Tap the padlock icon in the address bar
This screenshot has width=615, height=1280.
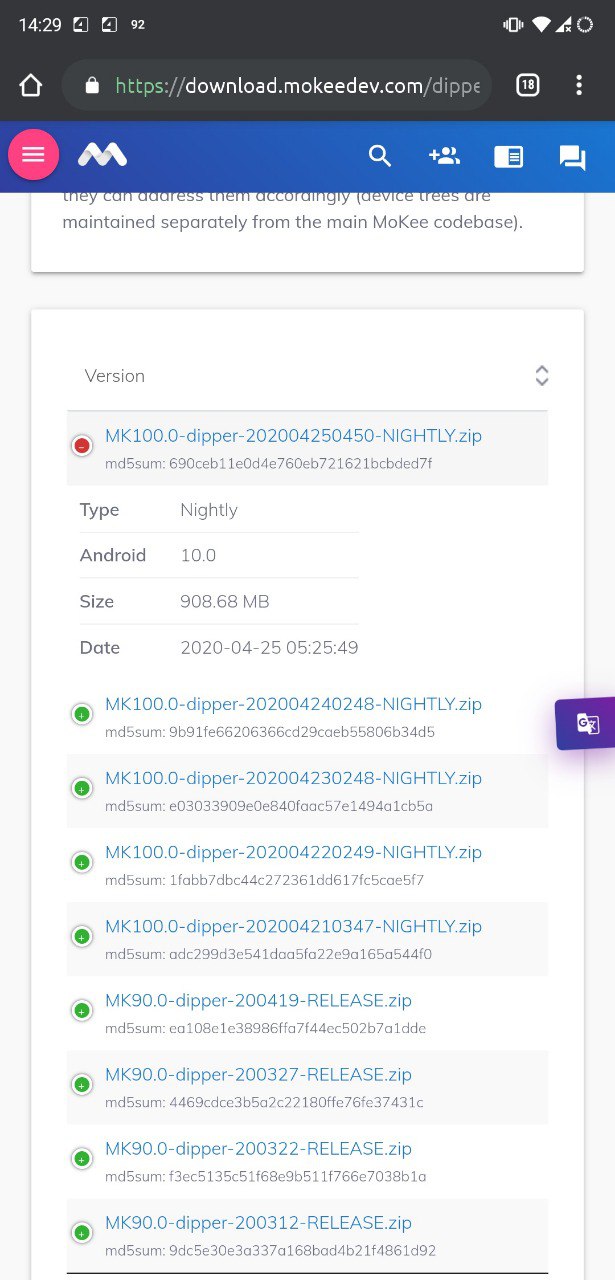click(x=92, y=86)
